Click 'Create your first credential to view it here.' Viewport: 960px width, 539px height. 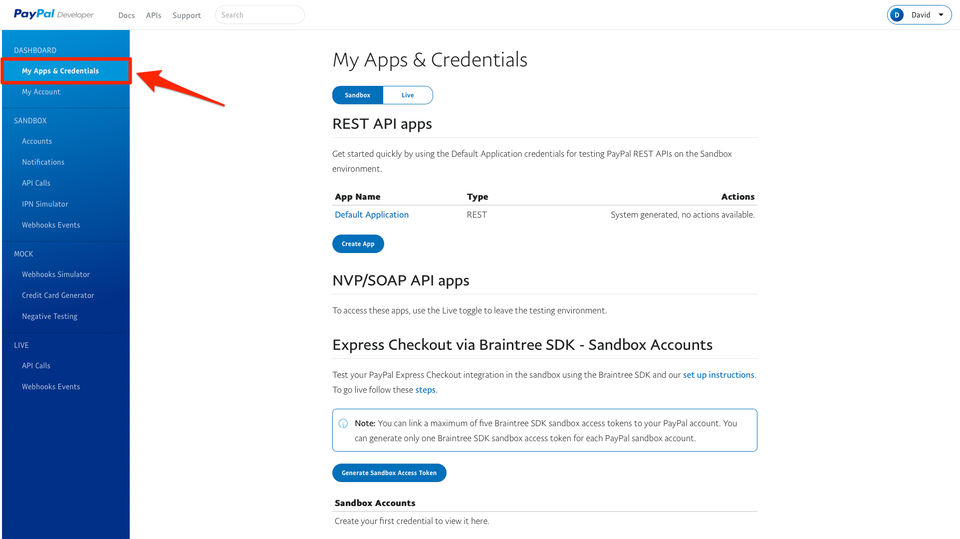tap(412, 521)
